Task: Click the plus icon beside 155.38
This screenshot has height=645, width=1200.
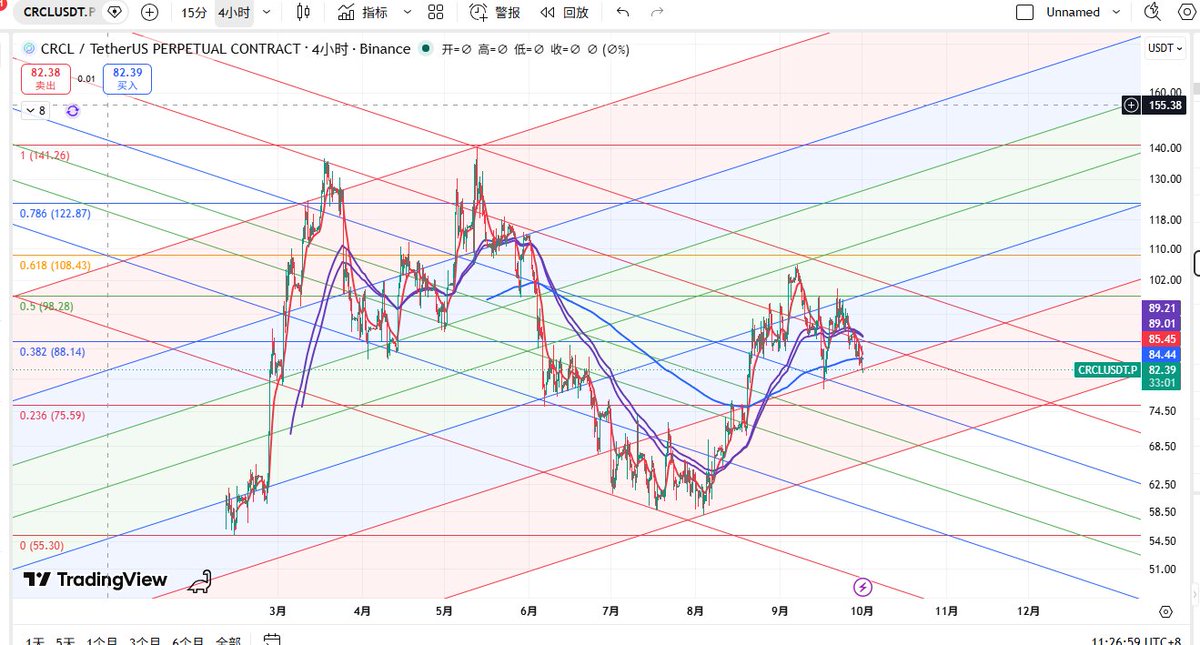Action: point(1130,105)
